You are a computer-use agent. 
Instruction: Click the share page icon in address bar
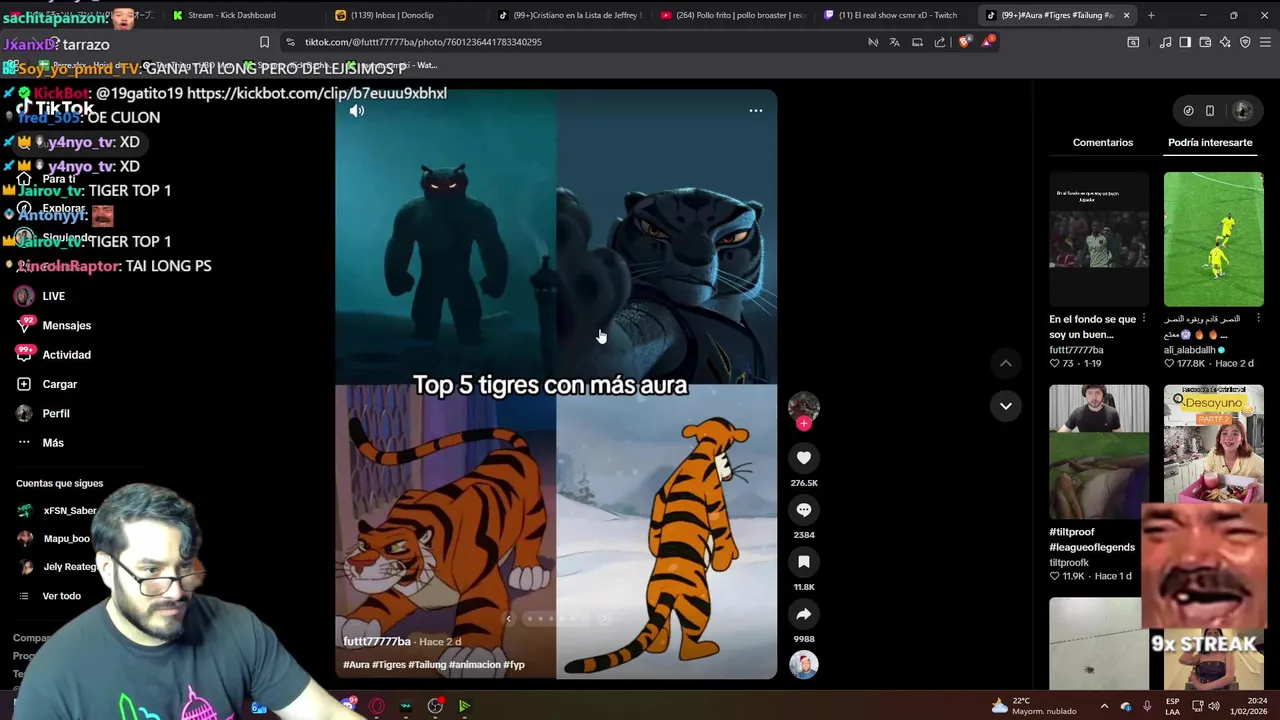click(x=940, y=42)
